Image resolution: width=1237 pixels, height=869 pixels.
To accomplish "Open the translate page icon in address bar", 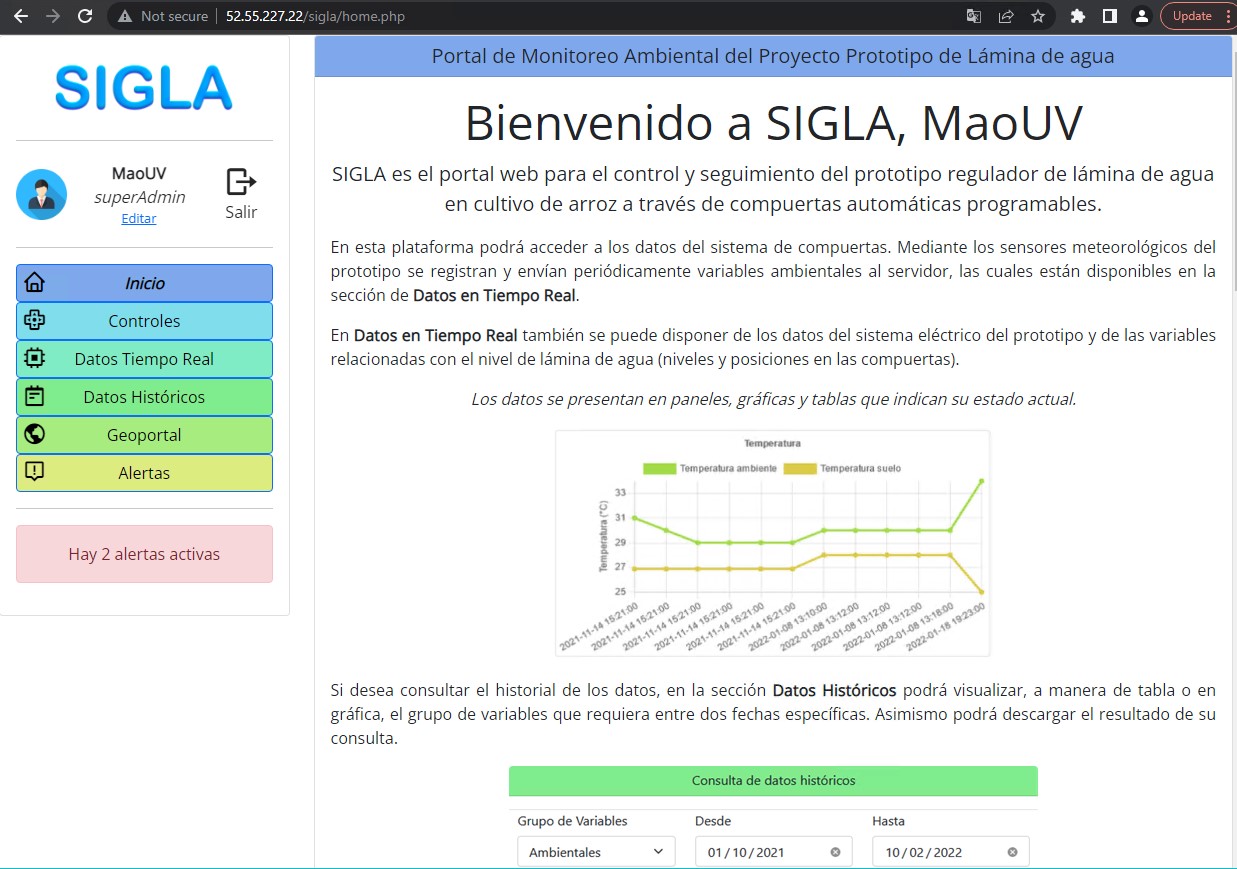I will [x=974, y=16].
